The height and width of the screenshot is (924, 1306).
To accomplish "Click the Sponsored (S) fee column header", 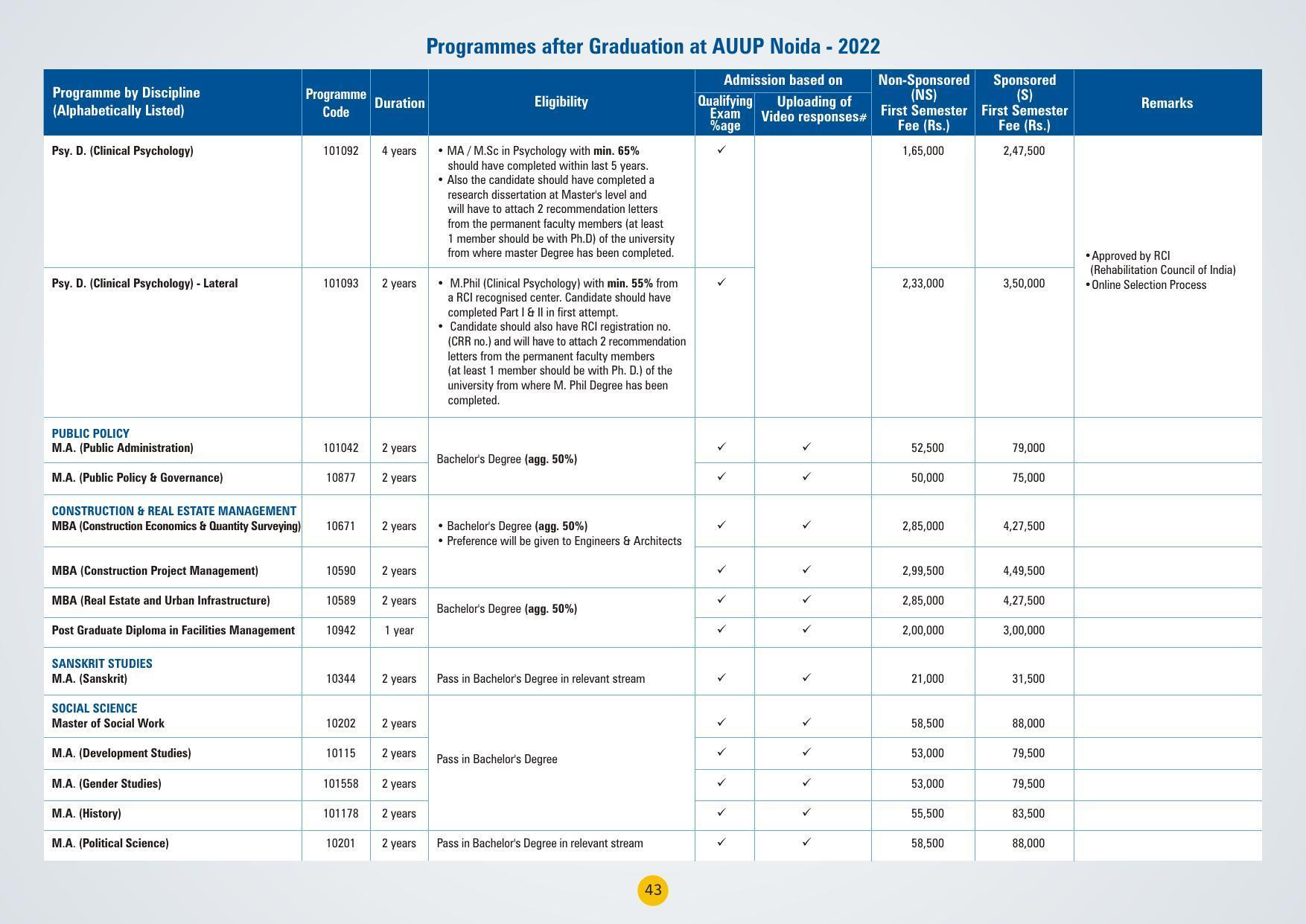I will pos(1024,102).
